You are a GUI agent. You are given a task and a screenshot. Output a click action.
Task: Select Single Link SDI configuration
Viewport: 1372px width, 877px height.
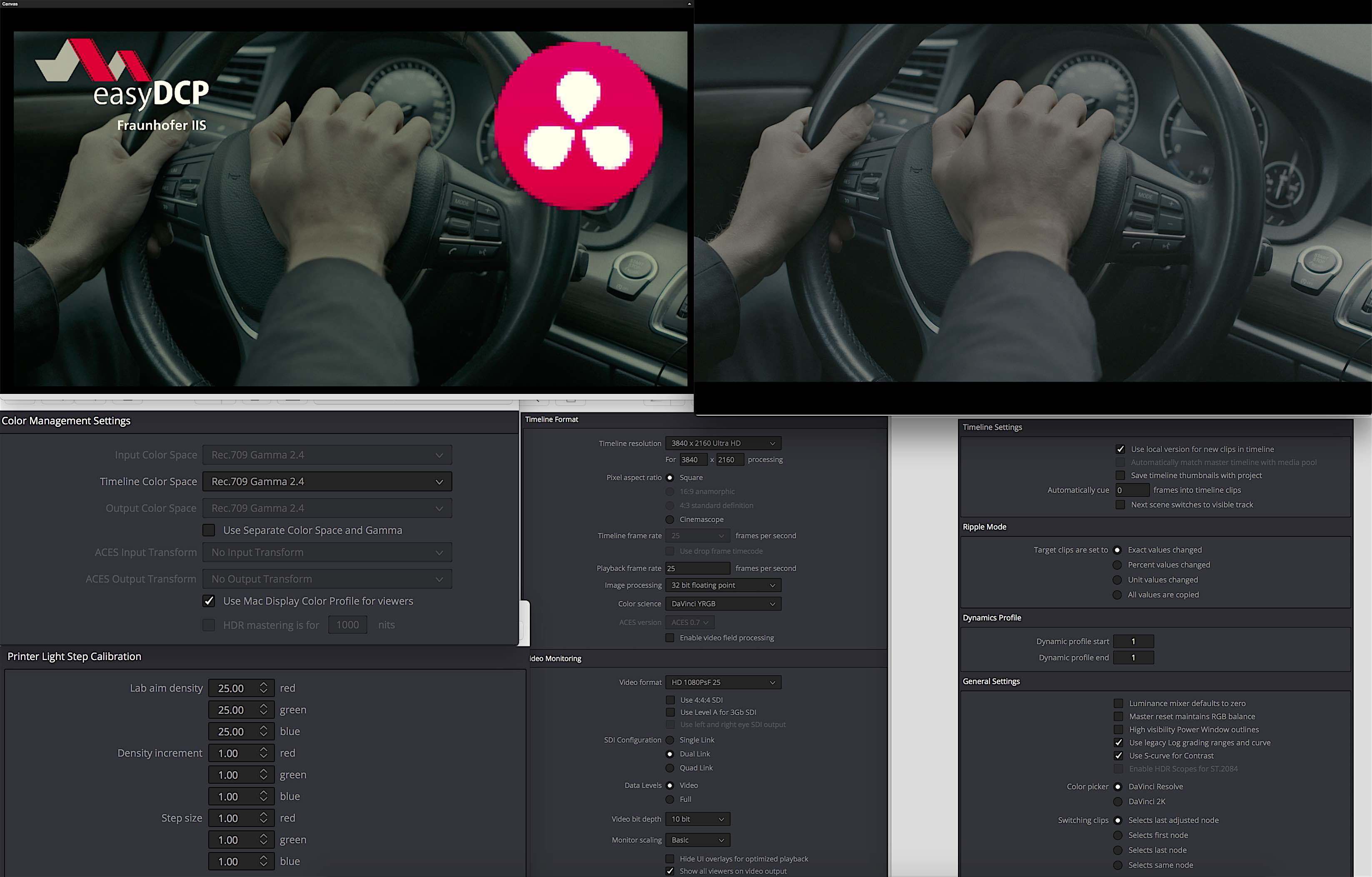[670, 740]
